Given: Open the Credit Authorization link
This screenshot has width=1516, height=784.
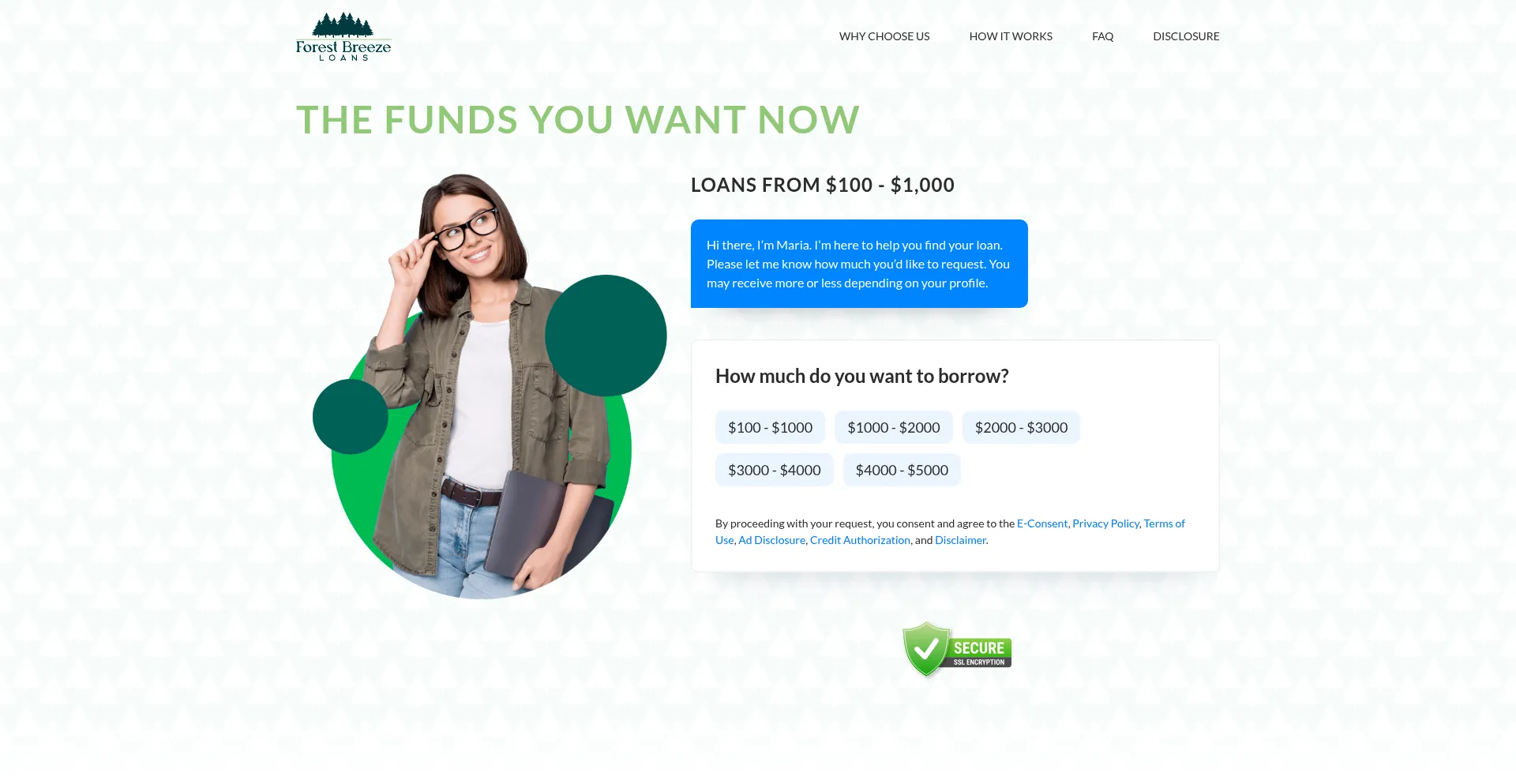Looking at the screenshot, I should point(860,540).
